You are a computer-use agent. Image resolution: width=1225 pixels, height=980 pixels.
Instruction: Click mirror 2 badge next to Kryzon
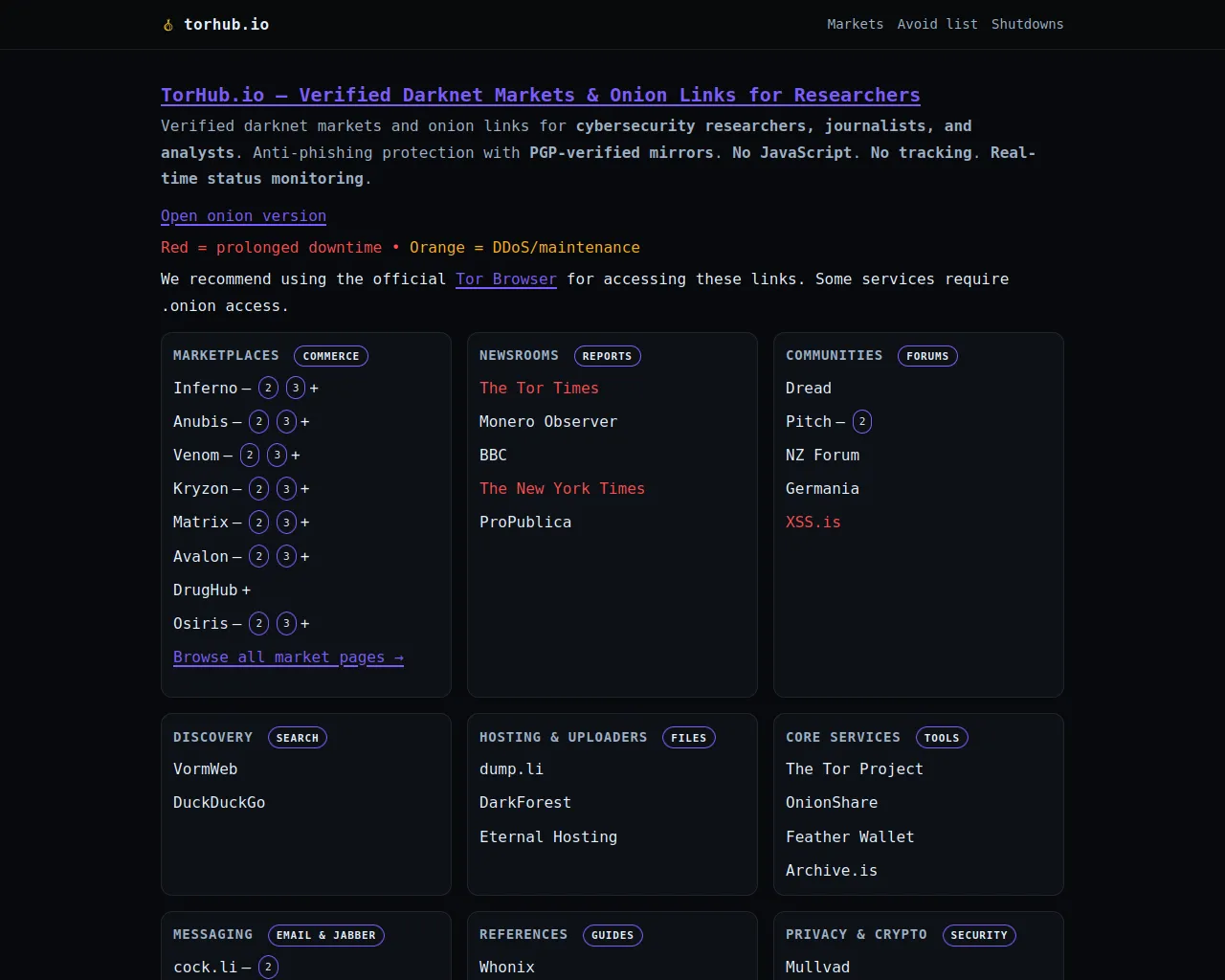tap(258, 488)
